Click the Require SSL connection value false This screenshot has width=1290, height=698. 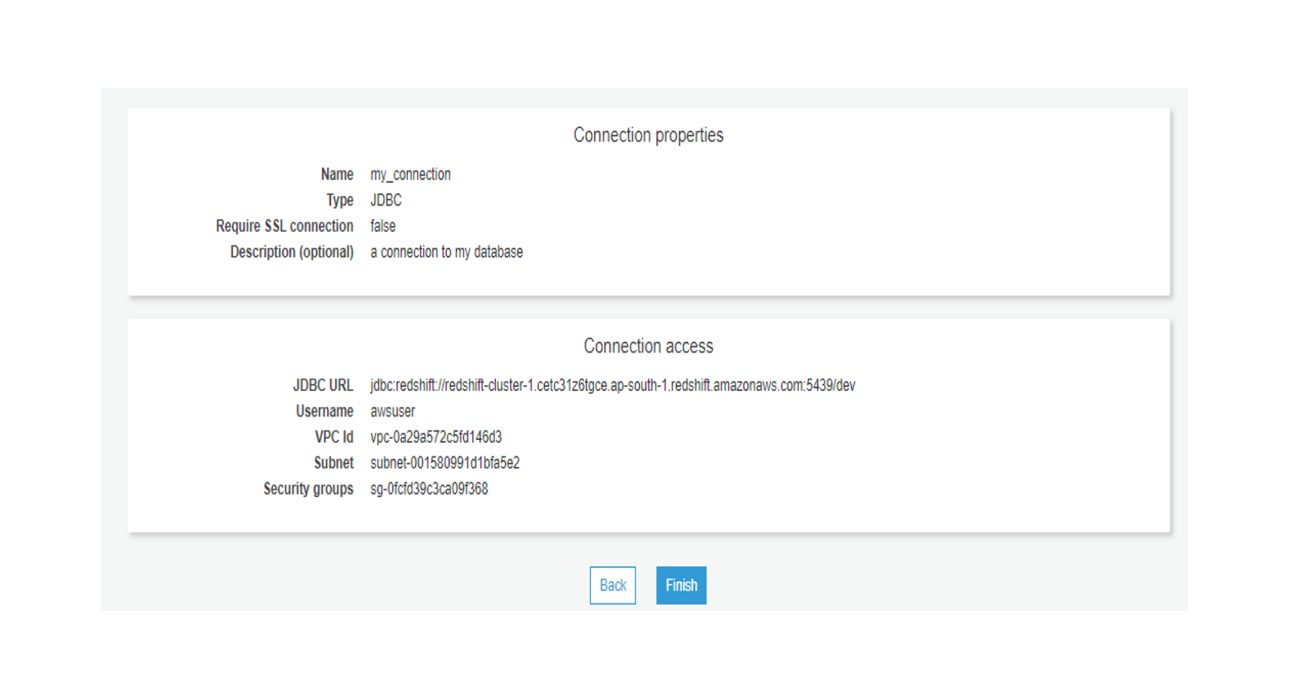click(383, 226)
